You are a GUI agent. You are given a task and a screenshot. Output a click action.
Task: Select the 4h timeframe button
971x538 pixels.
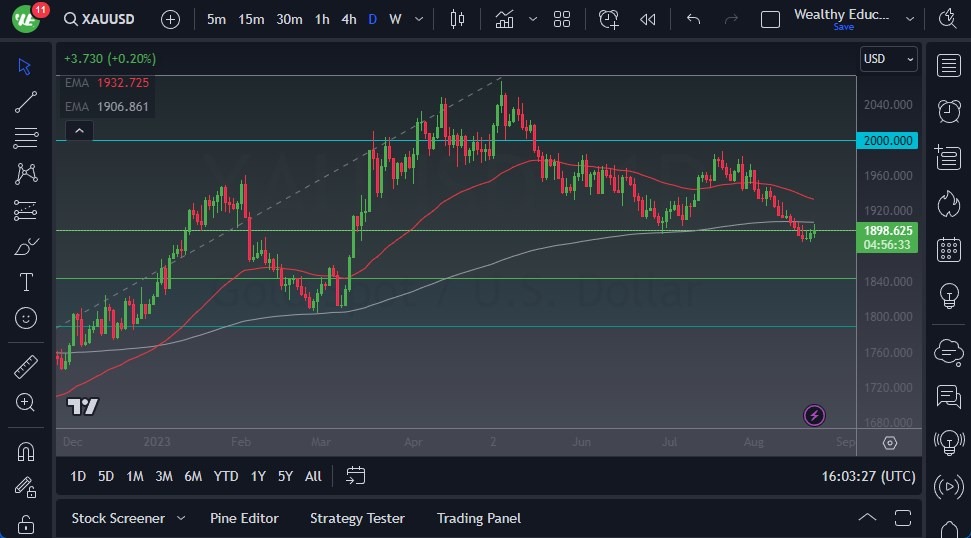click(348, 19)
